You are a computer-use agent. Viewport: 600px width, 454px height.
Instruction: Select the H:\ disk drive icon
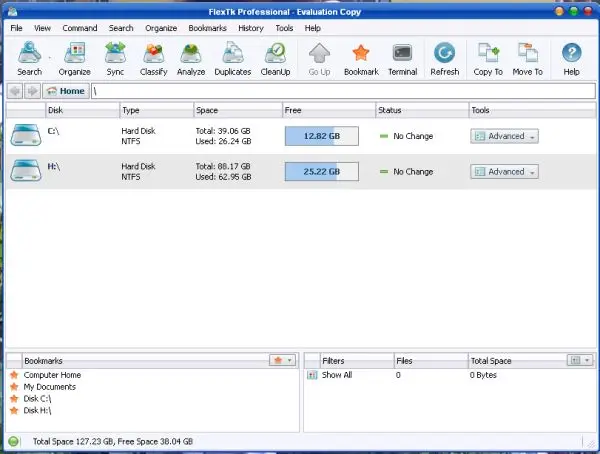click(x=26, y=170)
